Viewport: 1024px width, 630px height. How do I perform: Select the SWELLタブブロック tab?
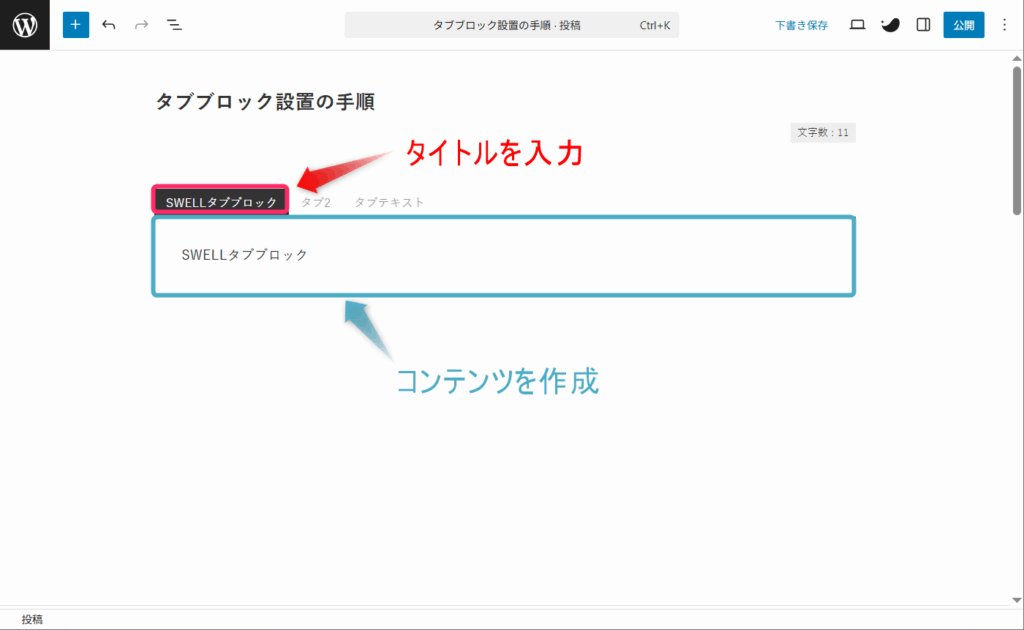pos(221,202)
